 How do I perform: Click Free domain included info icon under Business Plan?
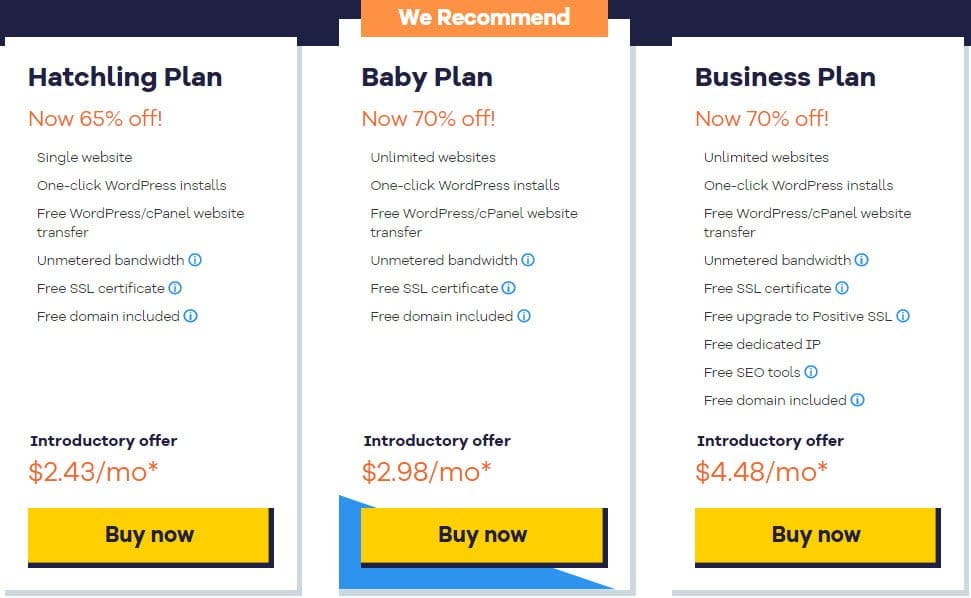click(857, 400)
